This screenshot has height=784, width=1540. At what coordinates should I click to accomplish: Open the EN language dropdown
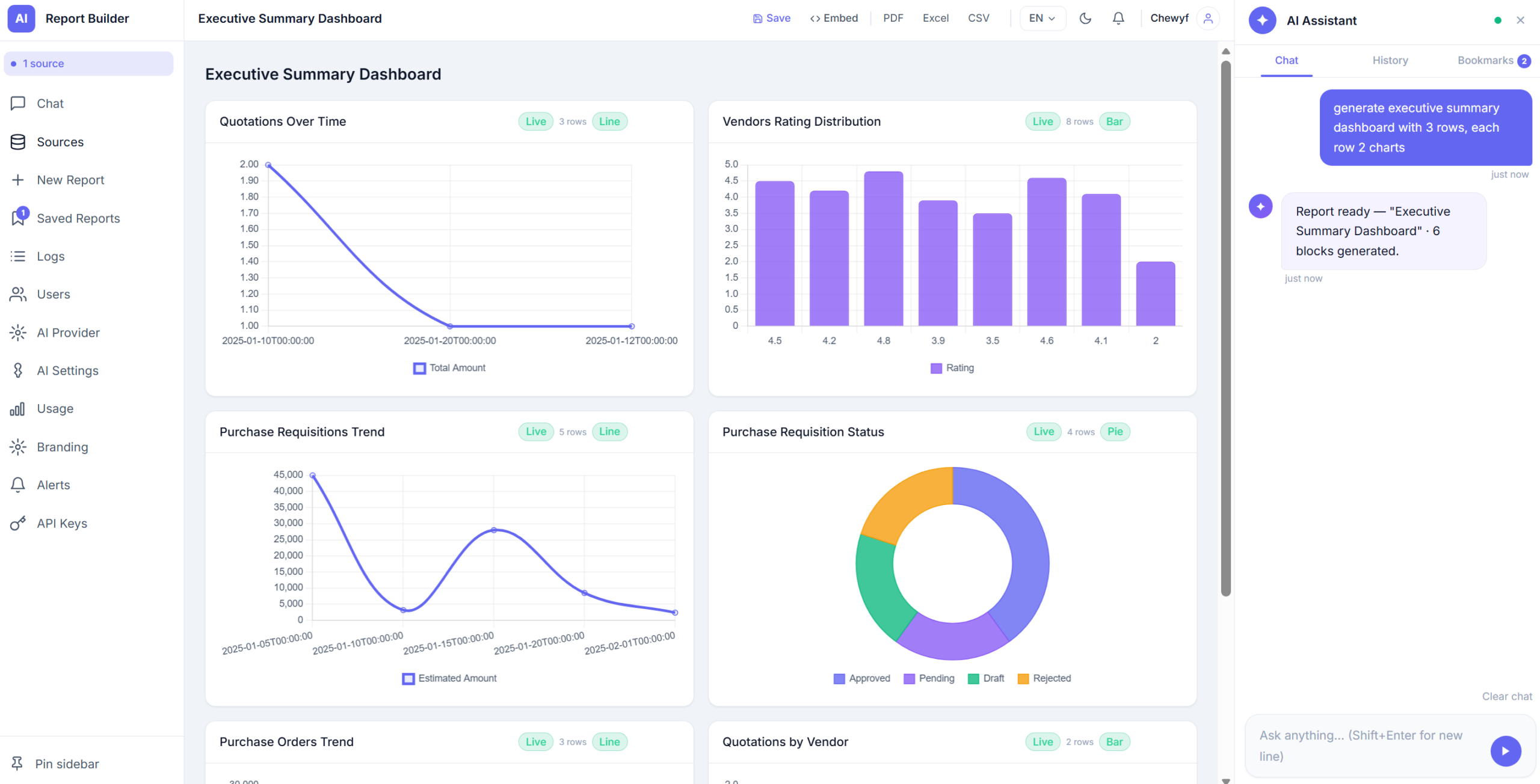tap(1043, 19)
